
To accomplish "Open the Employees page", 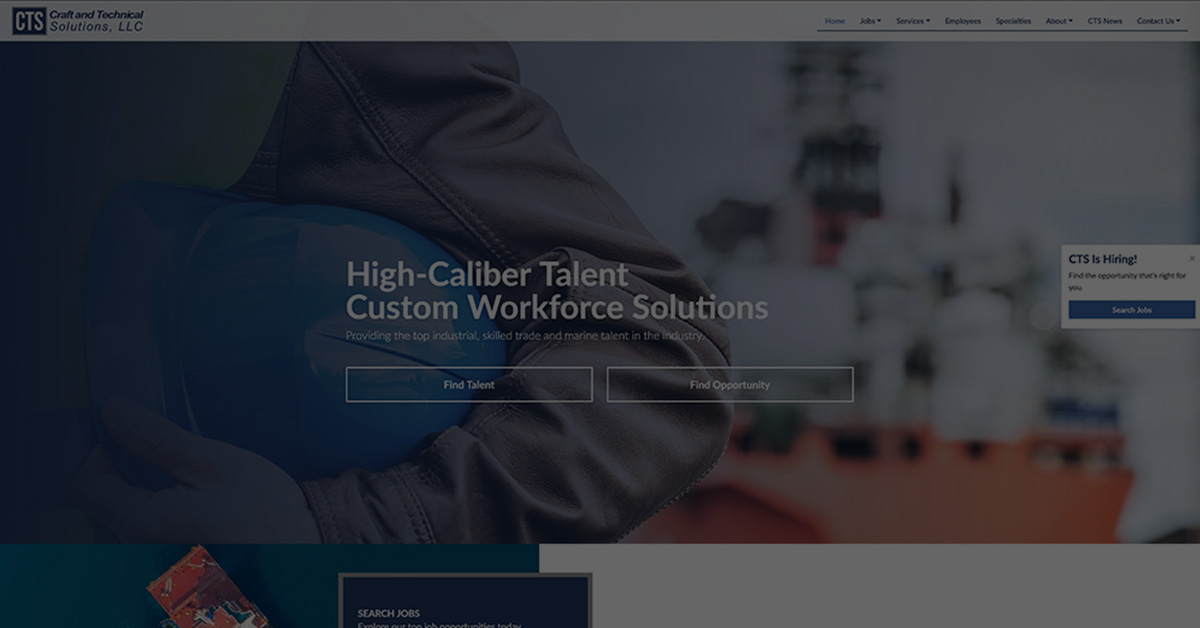I will [x=963, y=21].
